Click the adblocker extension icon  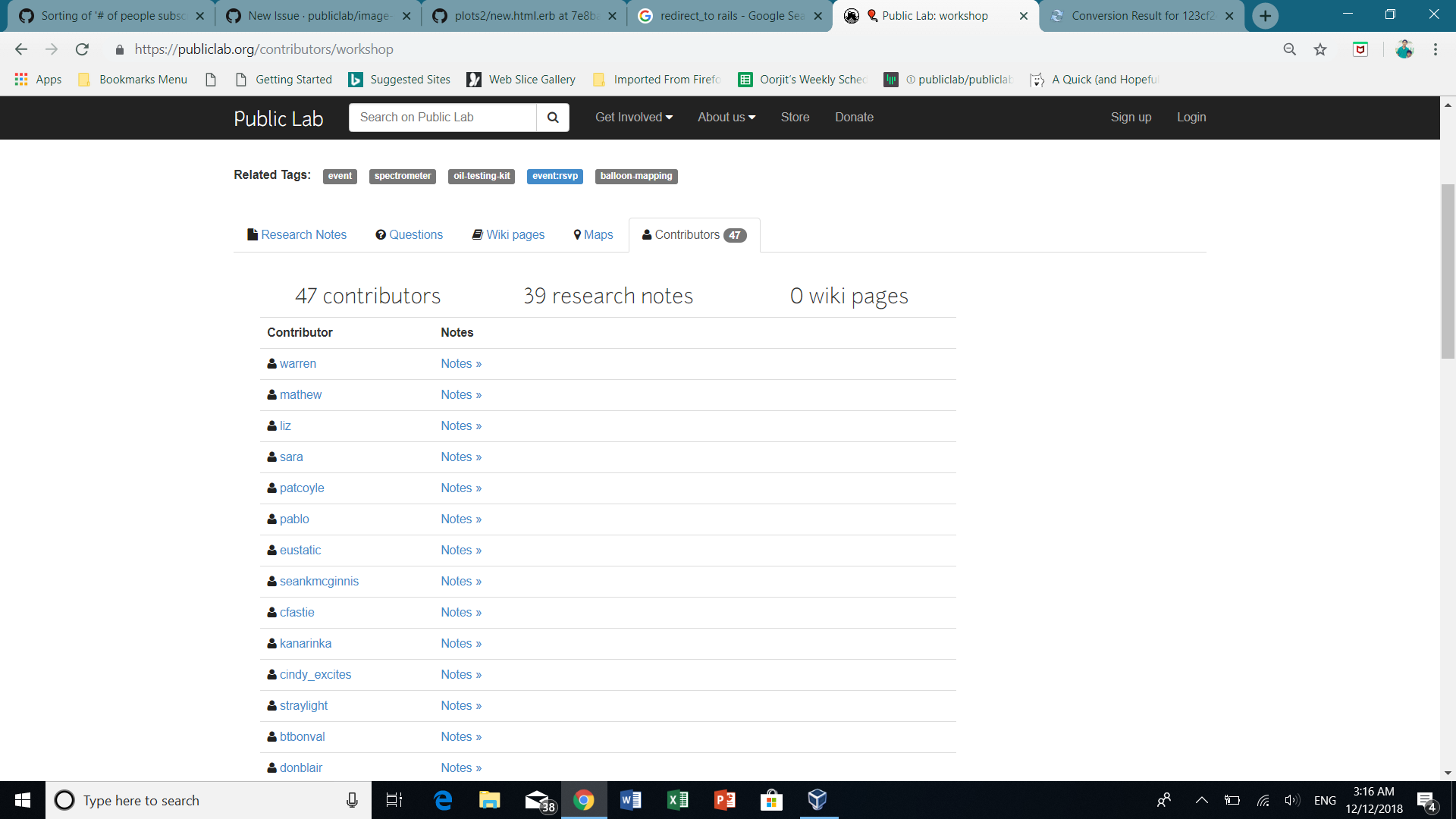coord(1361,49)
